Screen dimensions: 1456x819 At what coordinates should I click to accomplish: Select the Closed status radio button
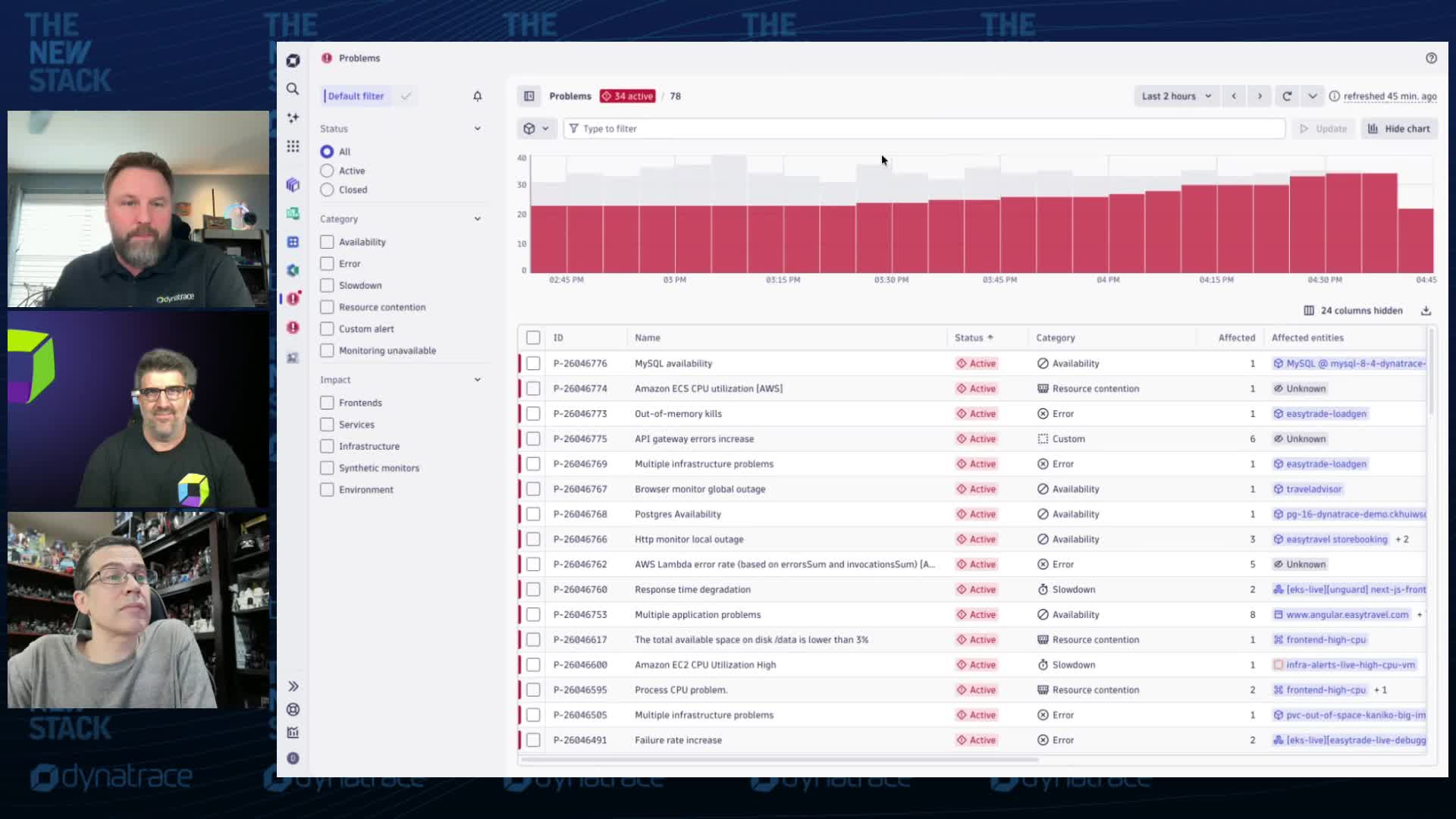tap(327, 190)
